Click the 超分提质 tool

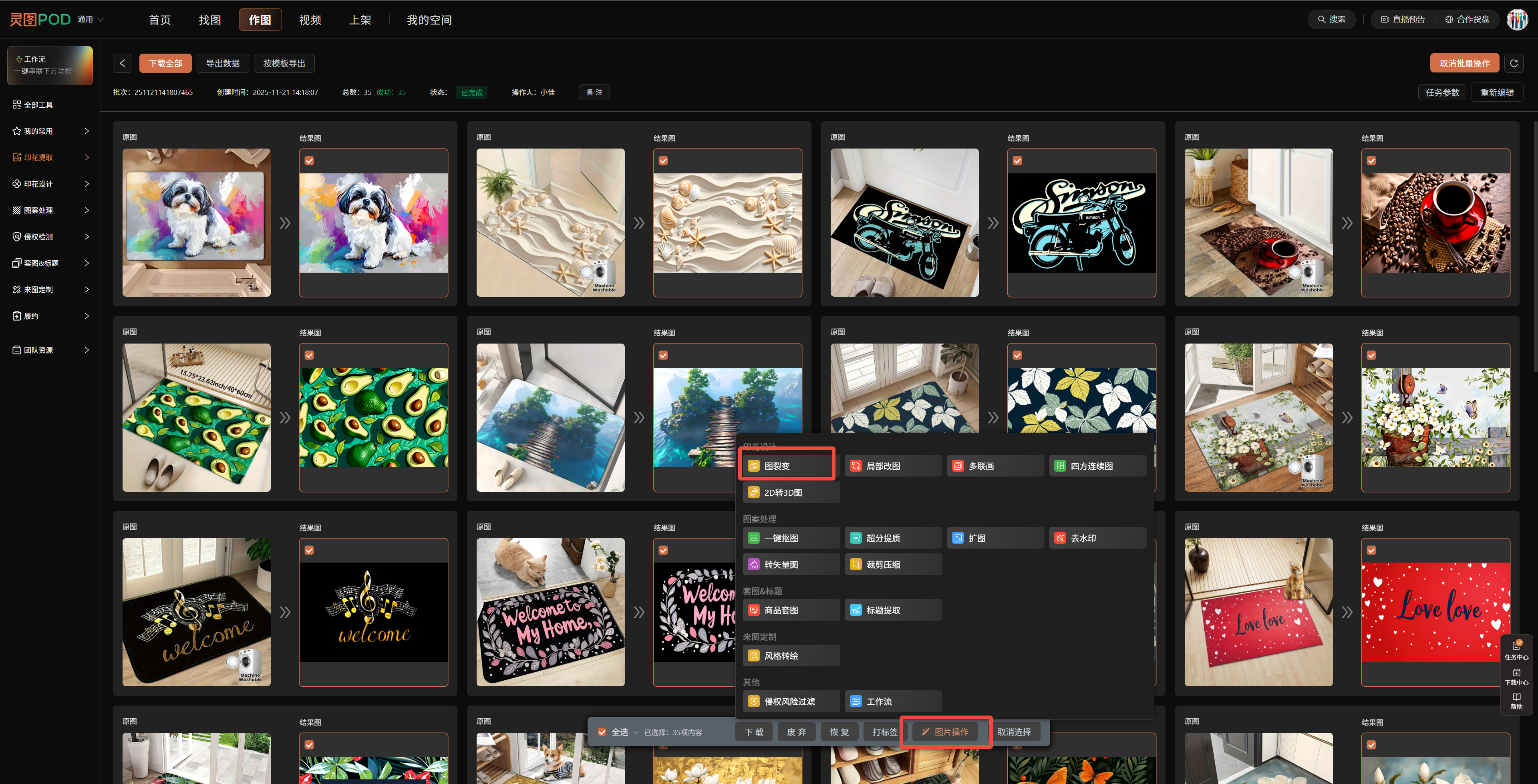(x=893, y=538)
